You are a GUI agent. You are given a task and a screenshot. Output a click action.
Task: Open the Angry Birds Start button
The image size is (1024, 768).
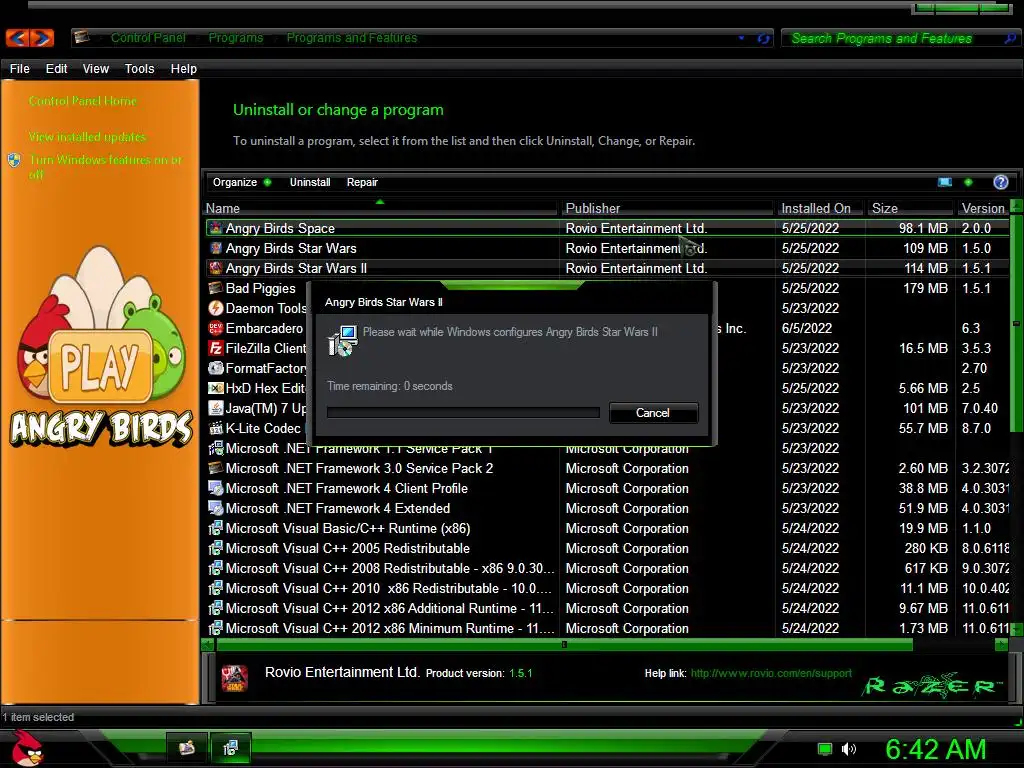(26, 749)
